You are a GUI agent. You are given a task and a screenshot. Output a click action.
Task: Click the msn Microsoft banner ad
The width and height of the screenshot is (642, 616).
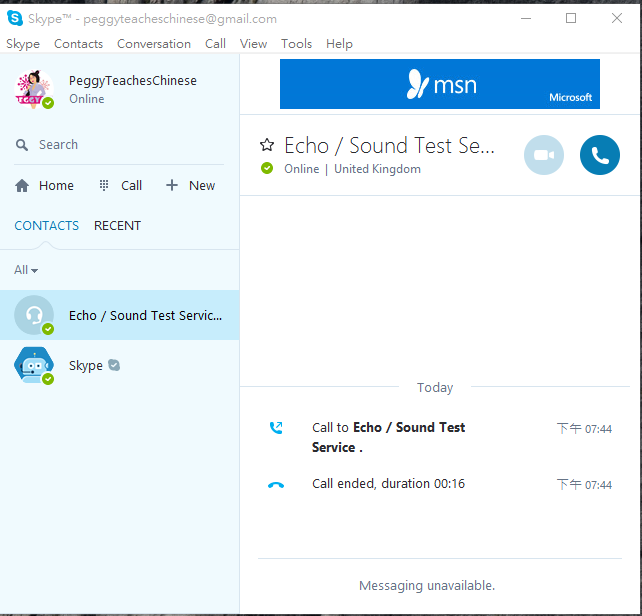(440, 84)
